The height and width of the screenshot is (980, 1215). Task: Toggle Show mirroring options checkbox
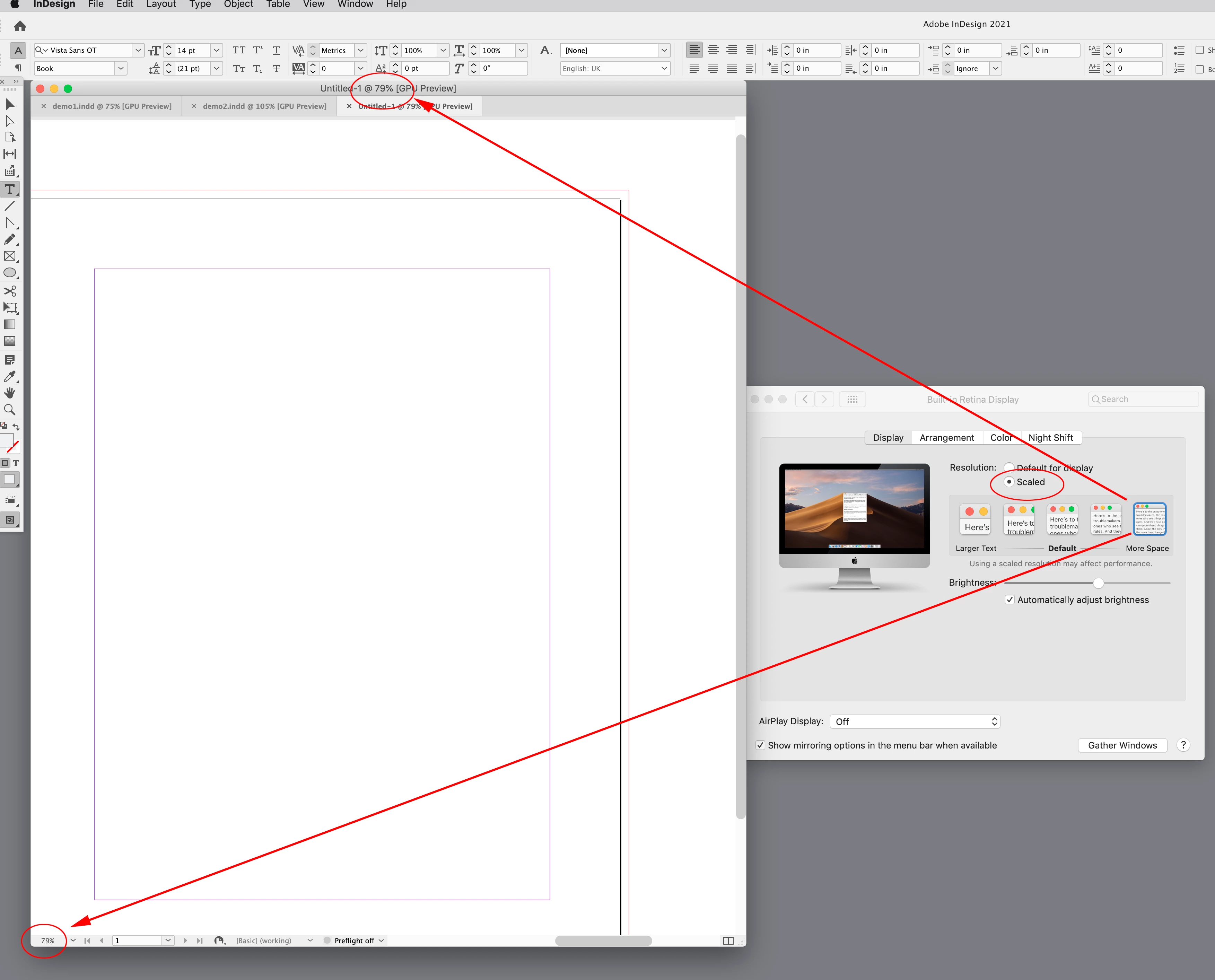coord(761,745)
